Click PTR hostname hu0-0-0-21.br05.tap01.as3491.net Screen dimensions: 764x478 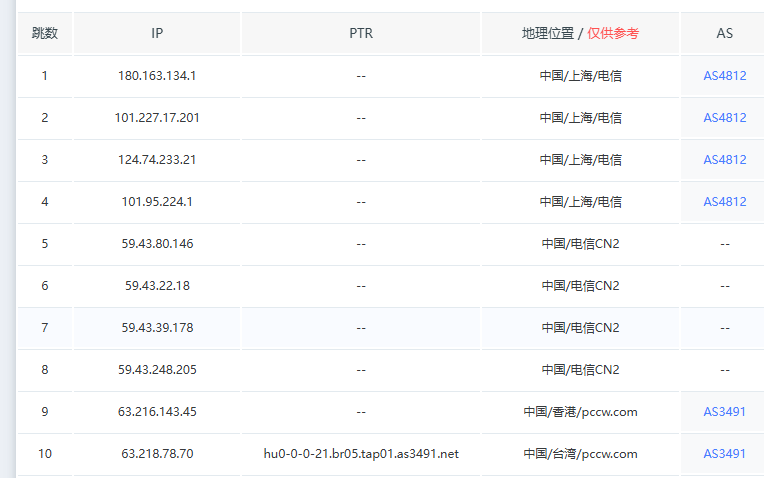pyautogui.click(x=361, y=453)
